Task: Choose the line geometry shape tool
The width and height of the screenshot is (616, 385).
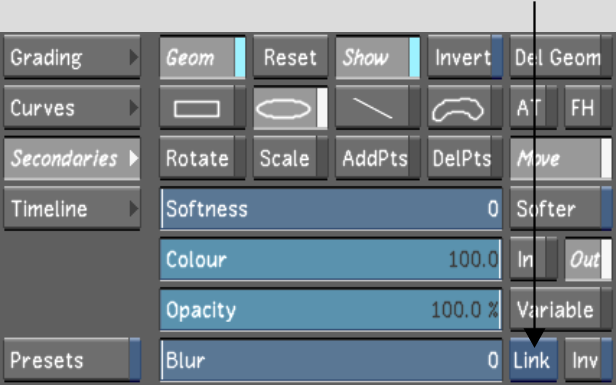Action: pos(378,108)
